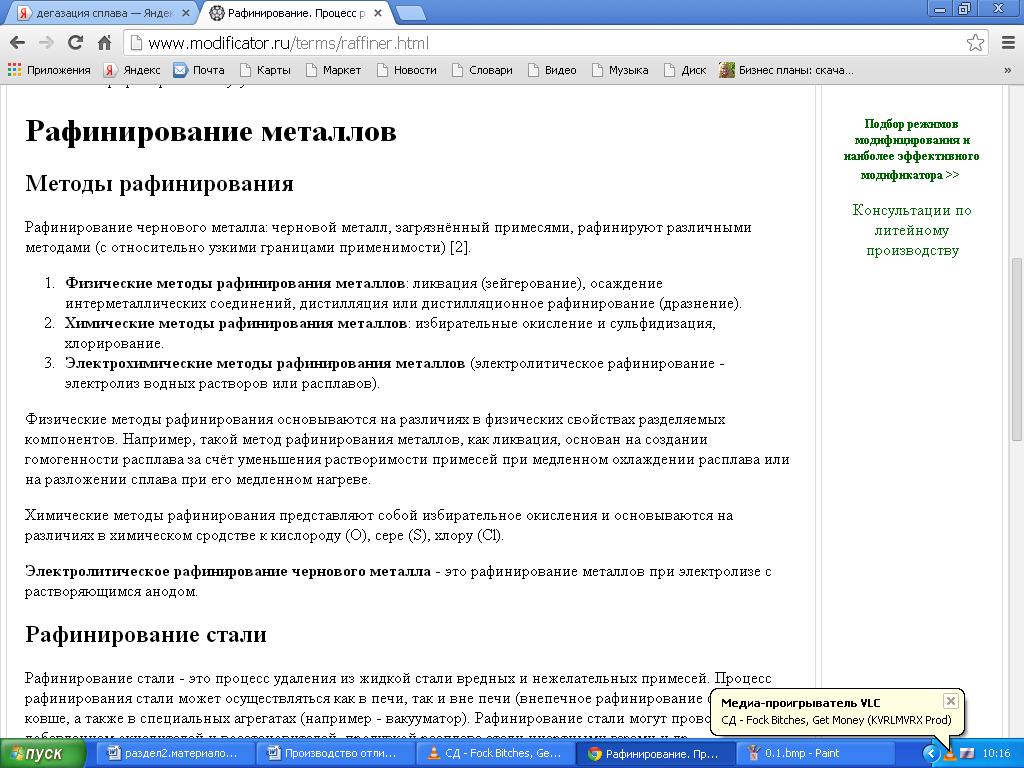Close the VLC notification balloon
The image size is (1024, 768).
[951, 701]
